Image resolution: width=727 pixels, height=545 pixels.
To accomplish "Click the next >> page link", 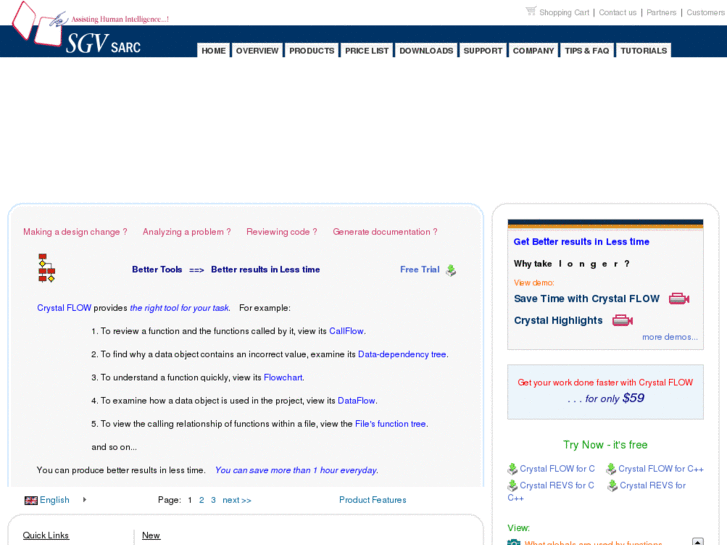I will click(237, 500).
